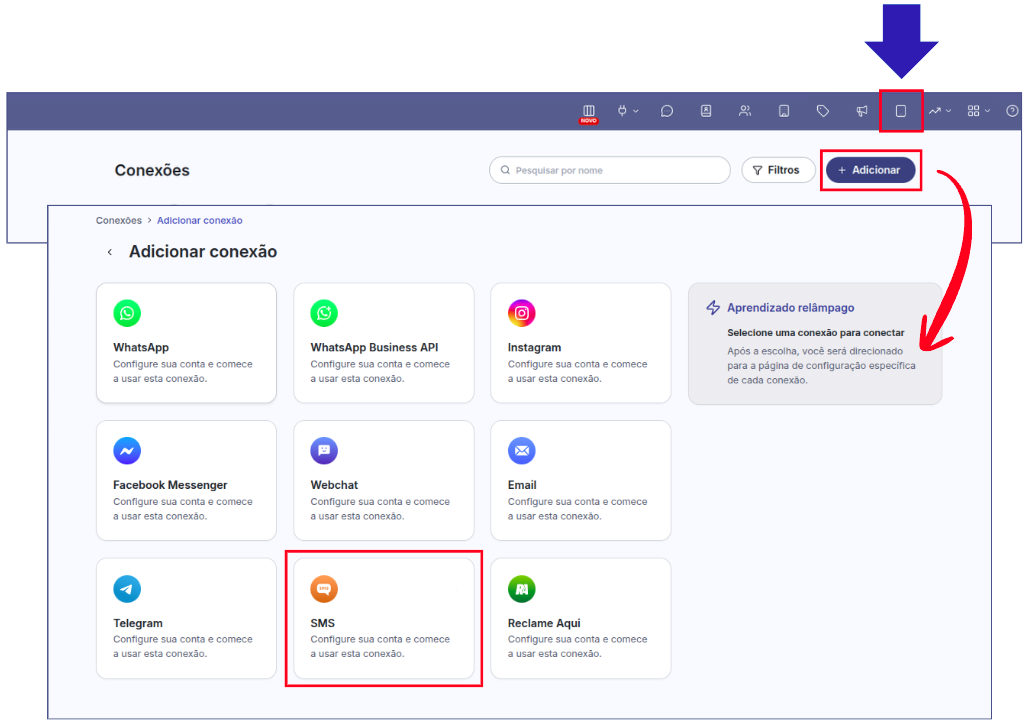Screen dimensions: 1028x728
Task: Expand the analytics chart dropdown
Action: point(939,111)
